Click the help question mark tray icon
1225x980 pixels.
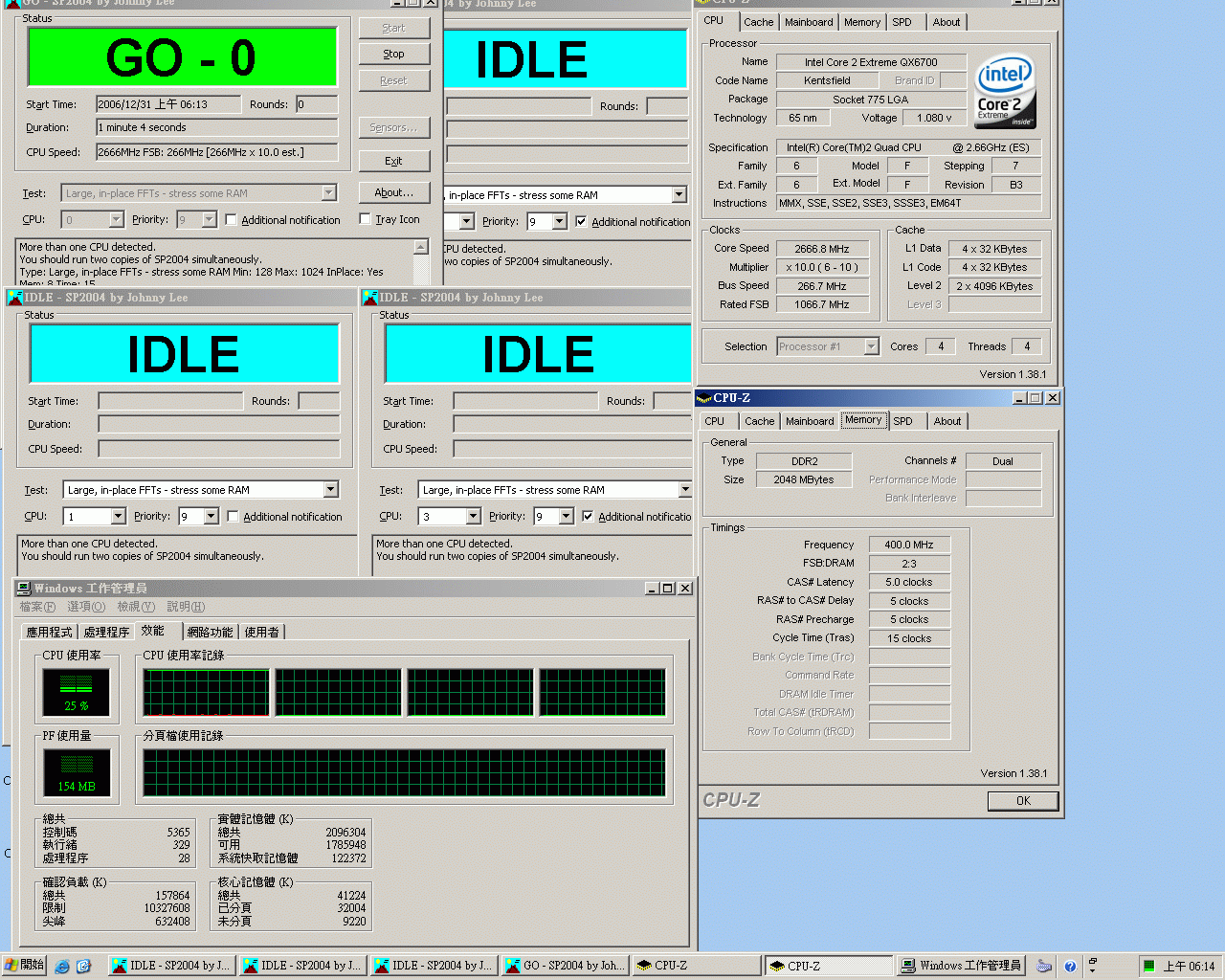(x=1070, y=967)
